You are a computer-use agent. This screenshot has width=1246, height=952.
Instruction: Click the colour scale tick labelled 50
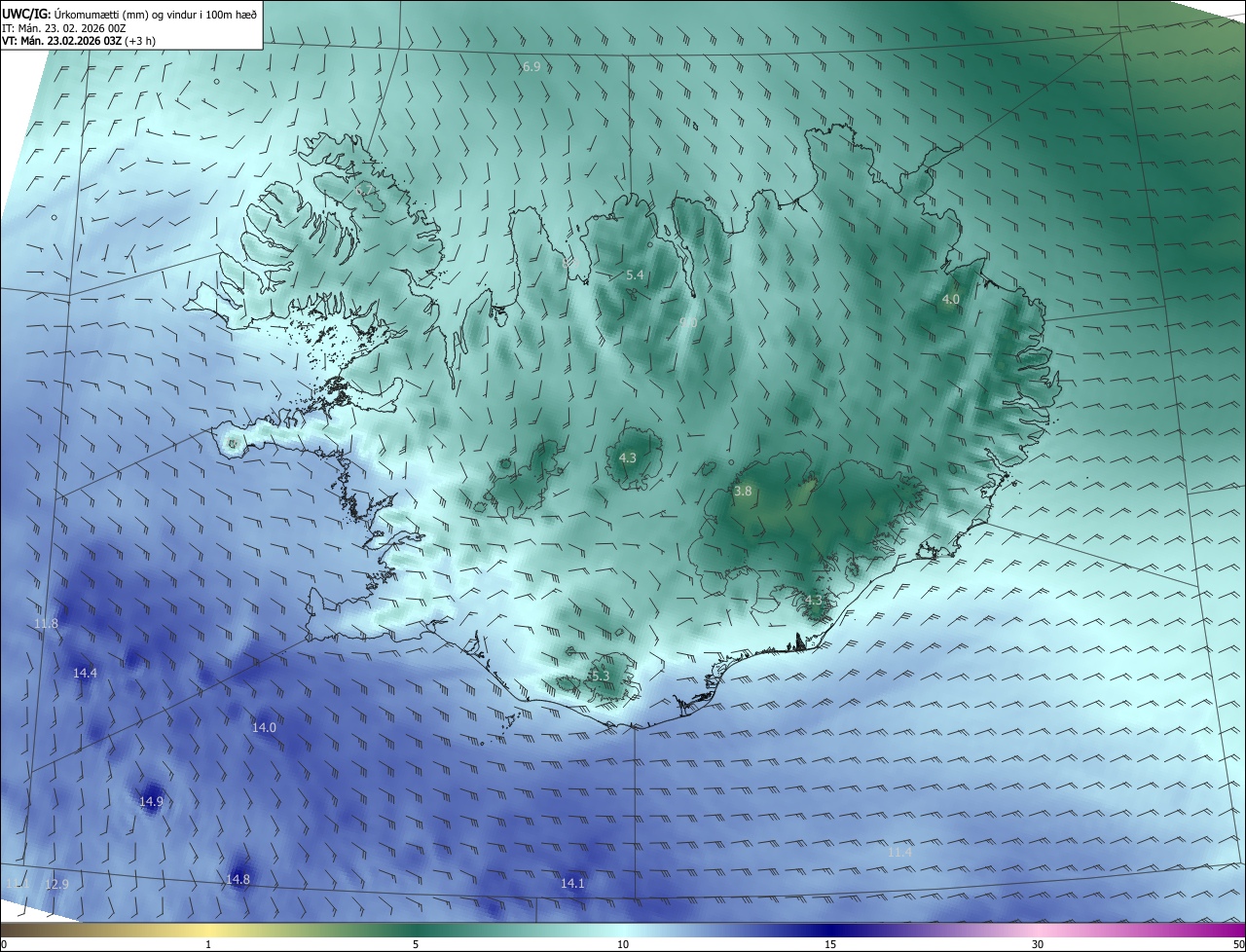pos(1238,944)
